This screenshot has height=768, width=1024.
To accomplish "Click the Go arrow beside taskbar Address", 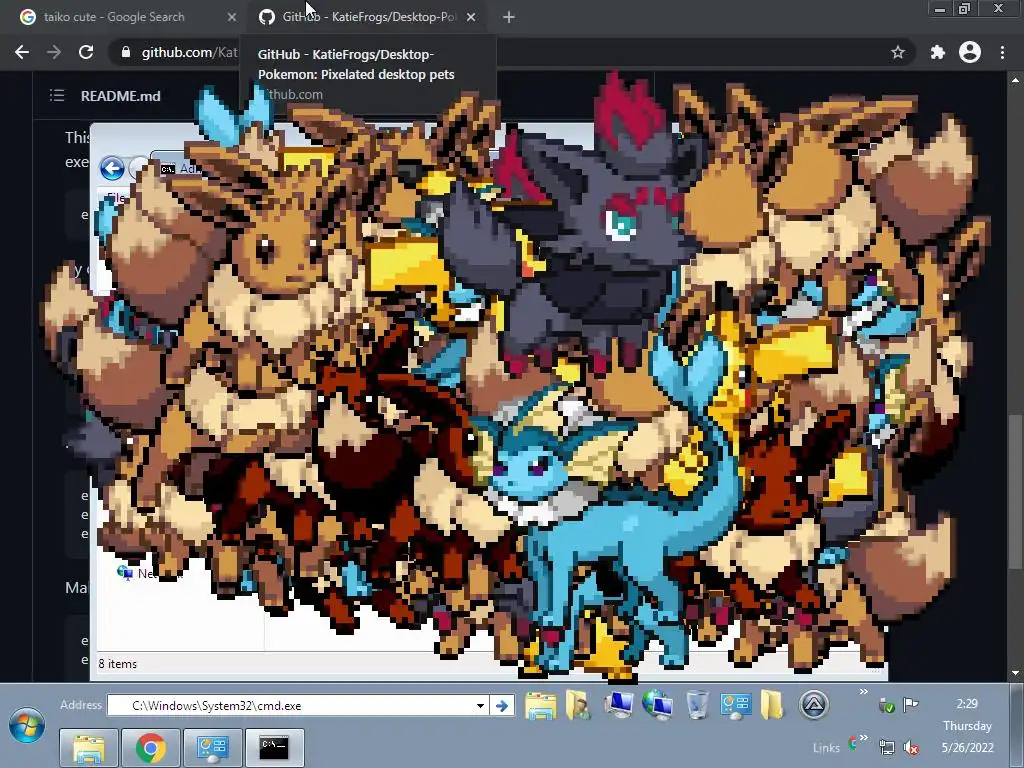I will pos(502,705).
